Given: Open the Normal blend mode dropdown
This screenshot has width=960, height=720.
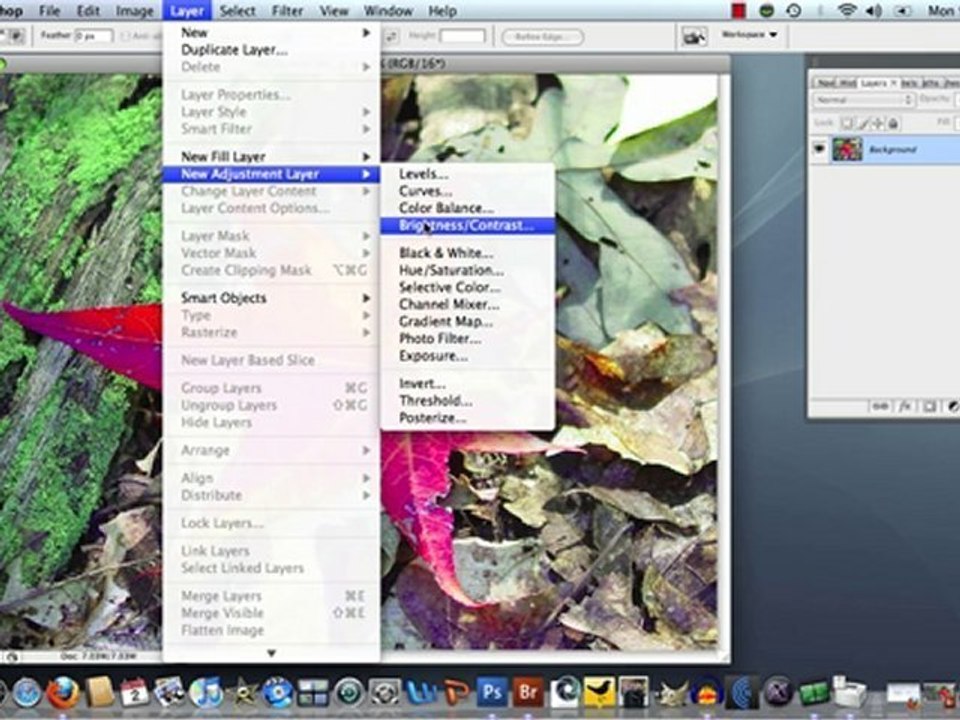Looking at the screenshot, I should pyautogui.click(x=863, y=99).
